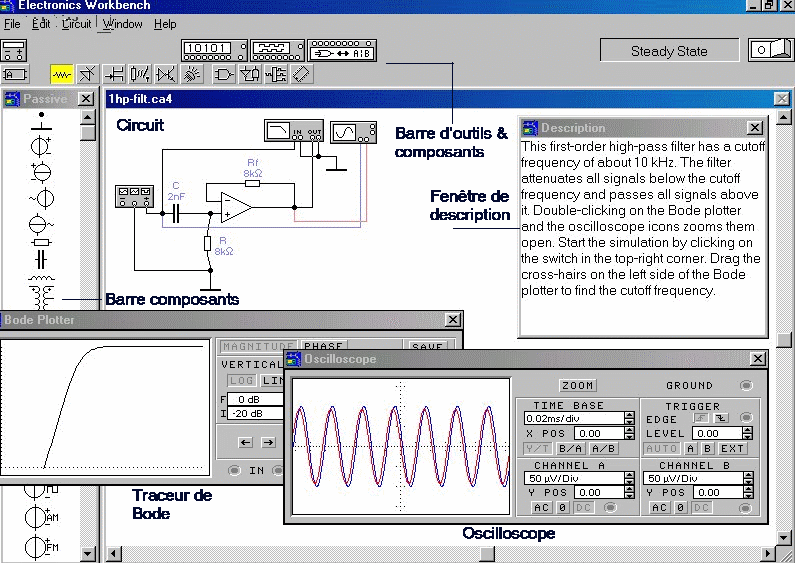This screenshot has width=795, height=563.
Task: Pick the FM source in Passive panel
Action: coord(42,547)
